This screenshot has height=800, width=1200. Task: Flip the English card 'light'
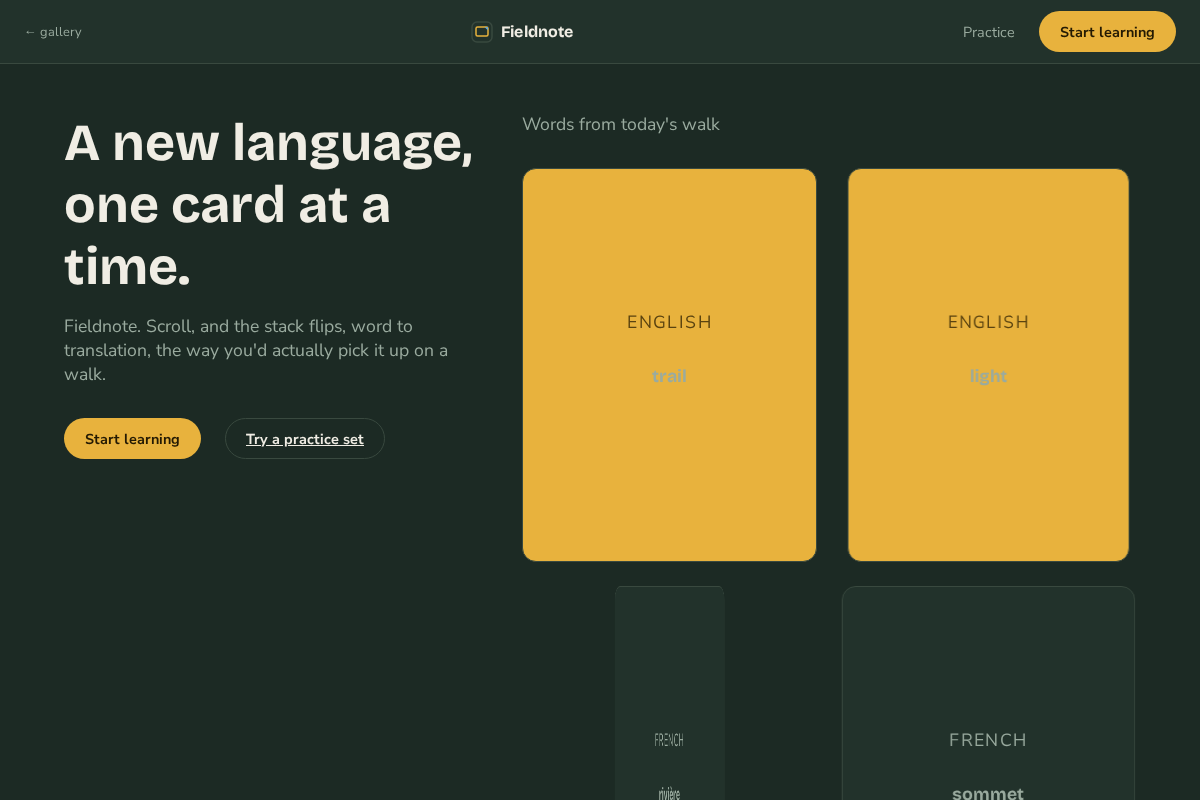[988, 365]
